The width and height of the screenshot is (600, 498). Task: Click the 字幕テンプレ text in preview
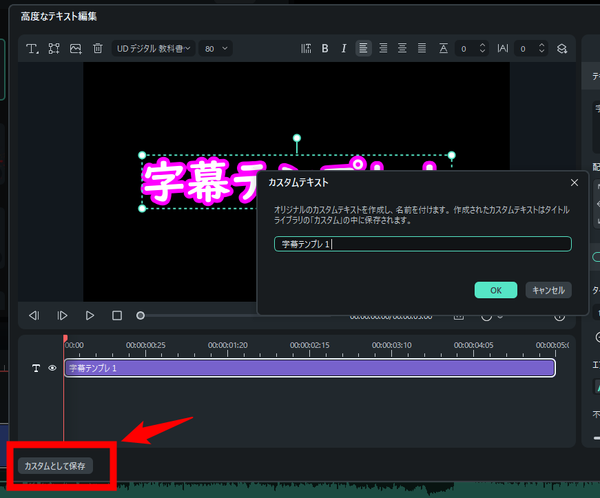(x=200, y=181)
